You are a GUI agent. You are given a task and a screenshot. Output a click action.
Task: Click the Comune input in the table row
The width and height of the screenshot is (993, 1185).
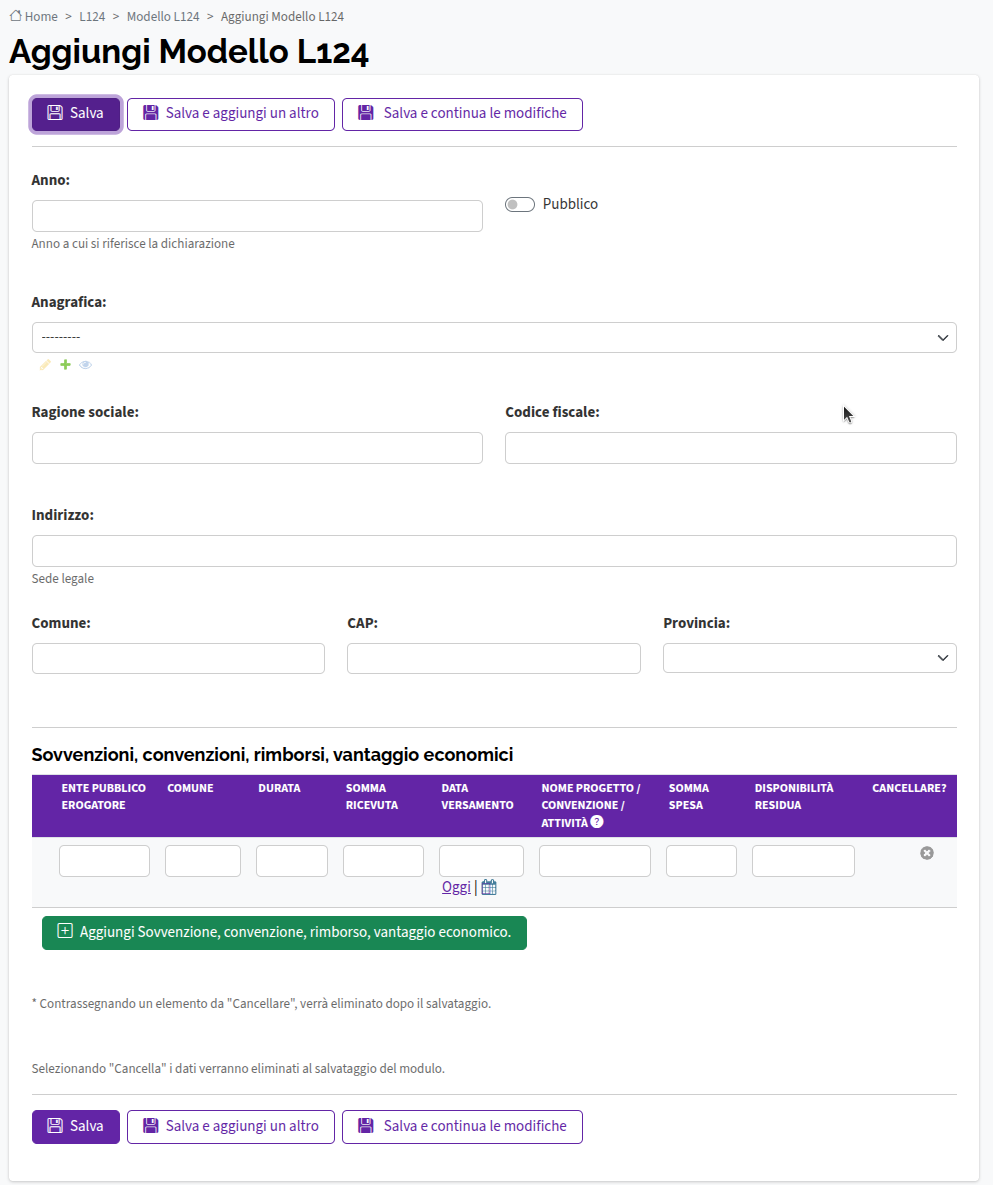pos(203,861)
